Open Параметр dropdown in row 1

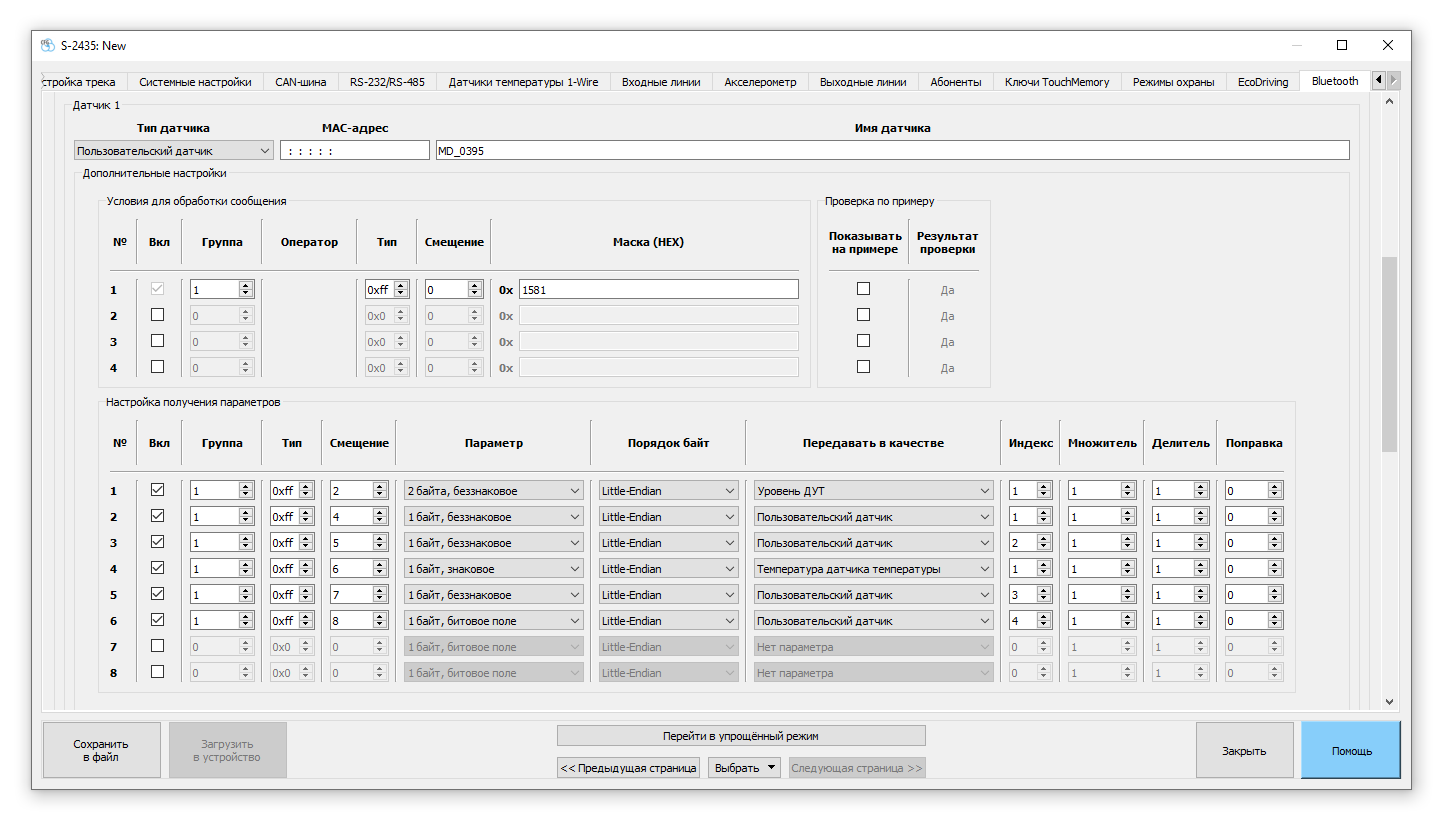pos(493,491)
